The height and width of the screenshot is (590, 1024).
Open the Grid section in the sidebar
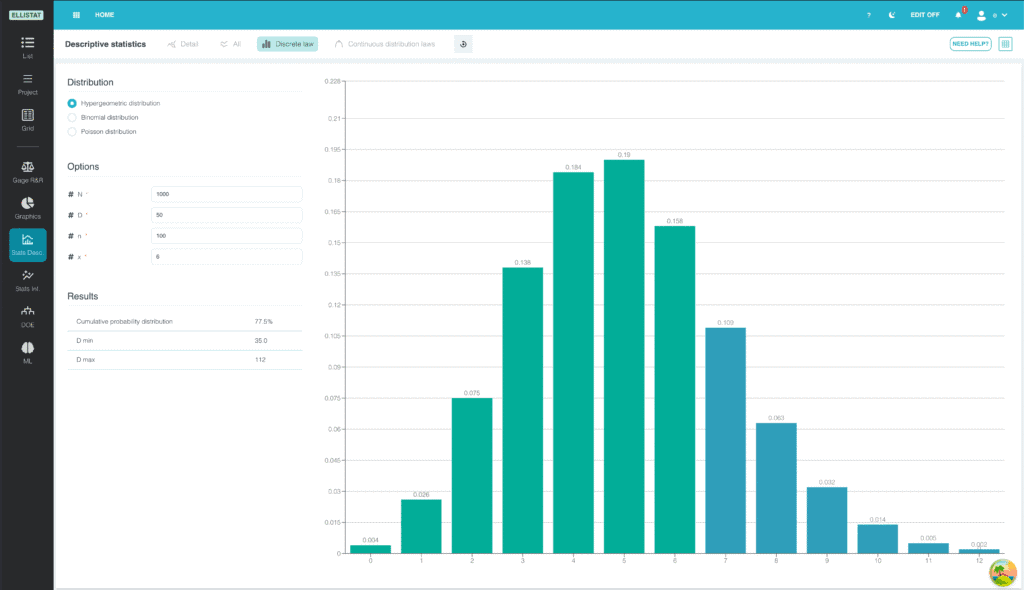pyautogui.click(x=27, y=120)
